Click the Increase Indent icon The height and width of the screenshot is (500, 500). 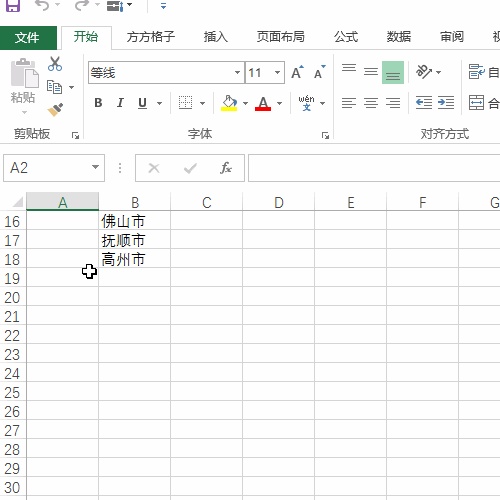(446, 103)
